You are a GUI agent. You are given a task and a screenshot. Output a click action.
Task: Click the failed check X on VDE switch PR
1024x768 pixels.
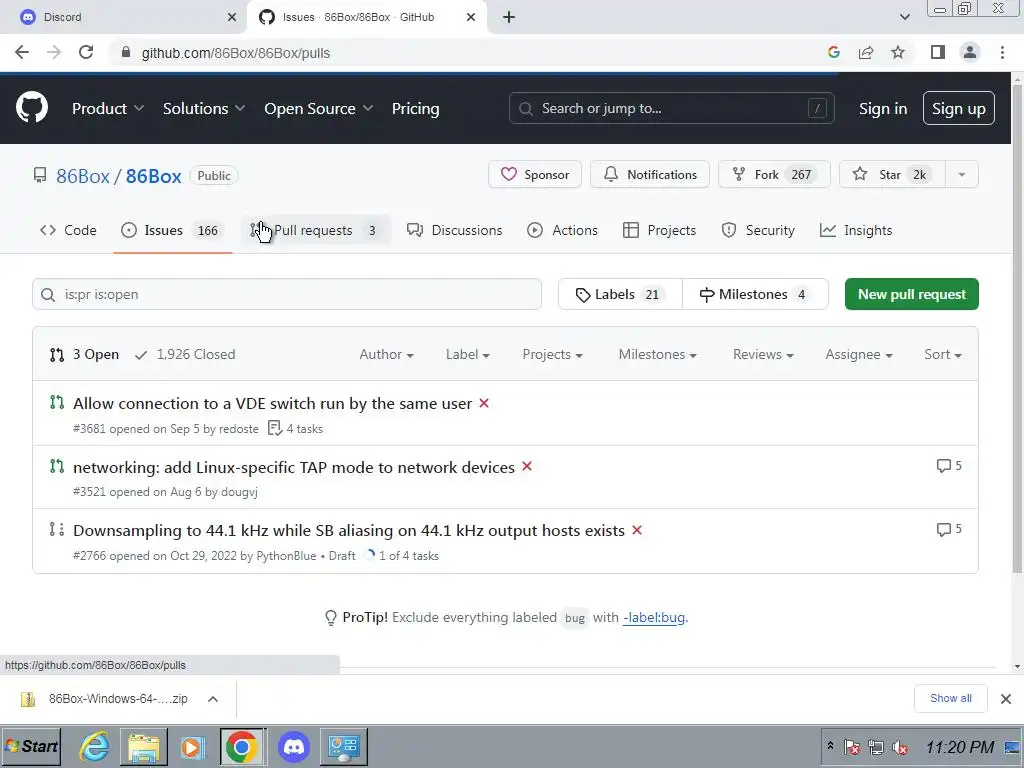click(484, 403)
